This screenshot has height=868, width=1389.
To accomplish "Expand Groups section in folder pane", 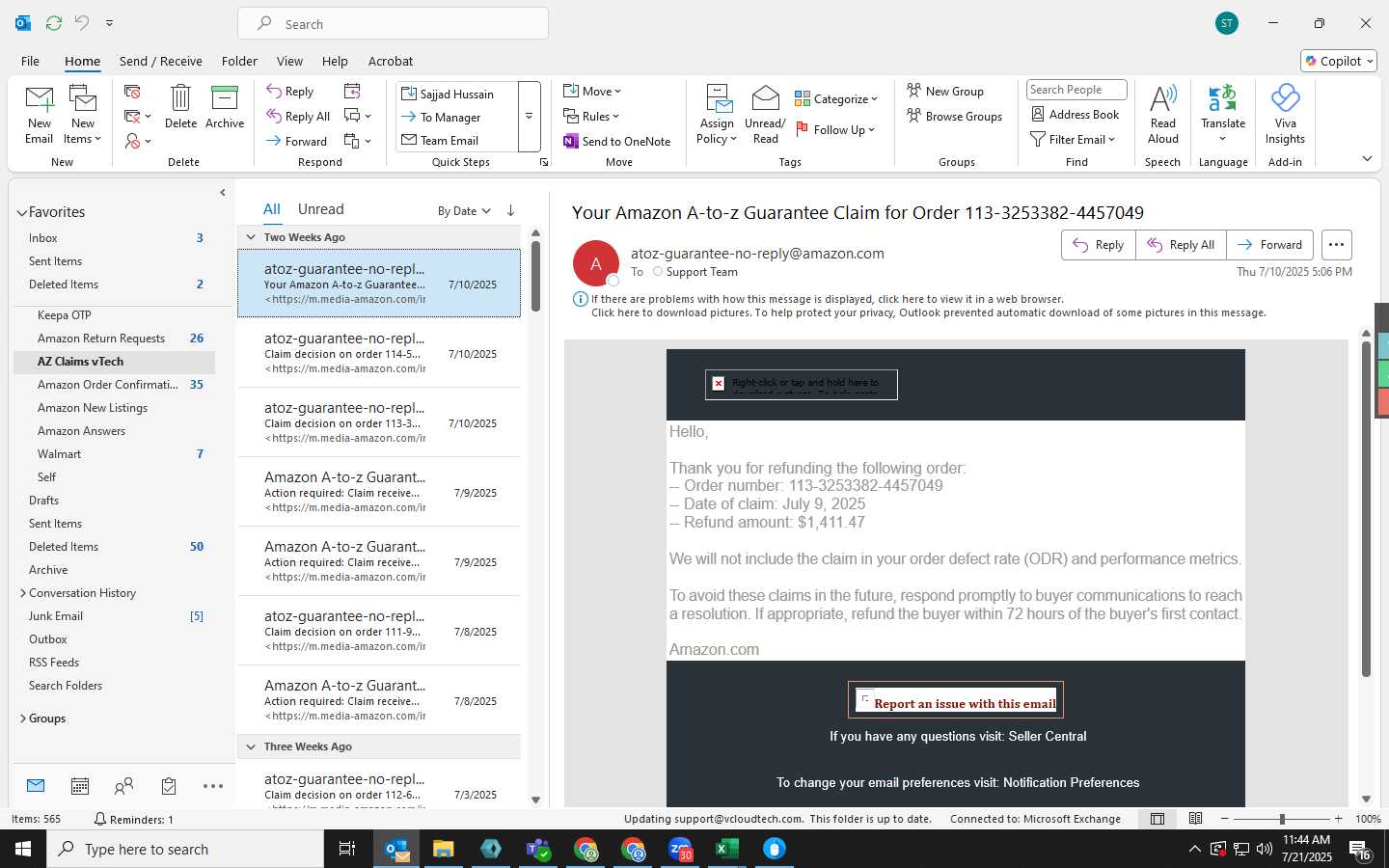I will click(23, 719).
